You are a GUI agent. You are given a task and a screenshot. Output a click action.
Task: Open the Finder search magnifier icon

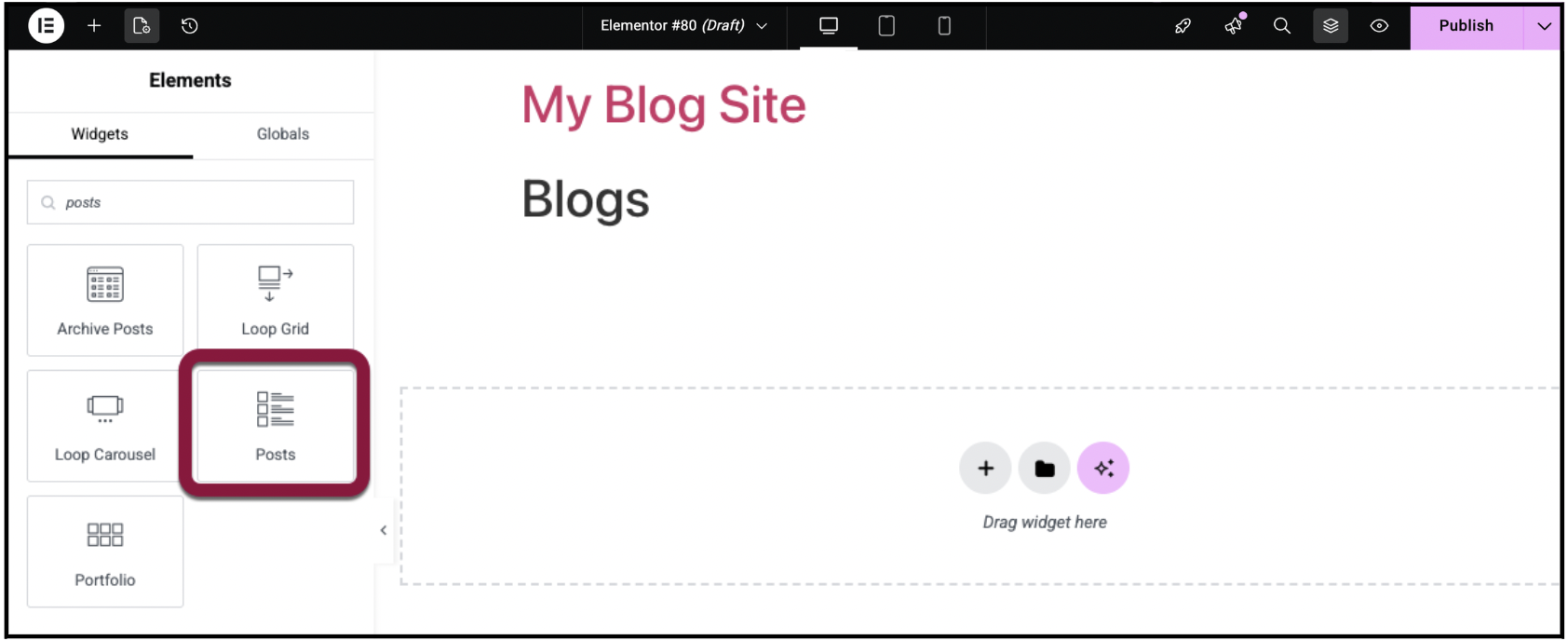point(1282,26)
